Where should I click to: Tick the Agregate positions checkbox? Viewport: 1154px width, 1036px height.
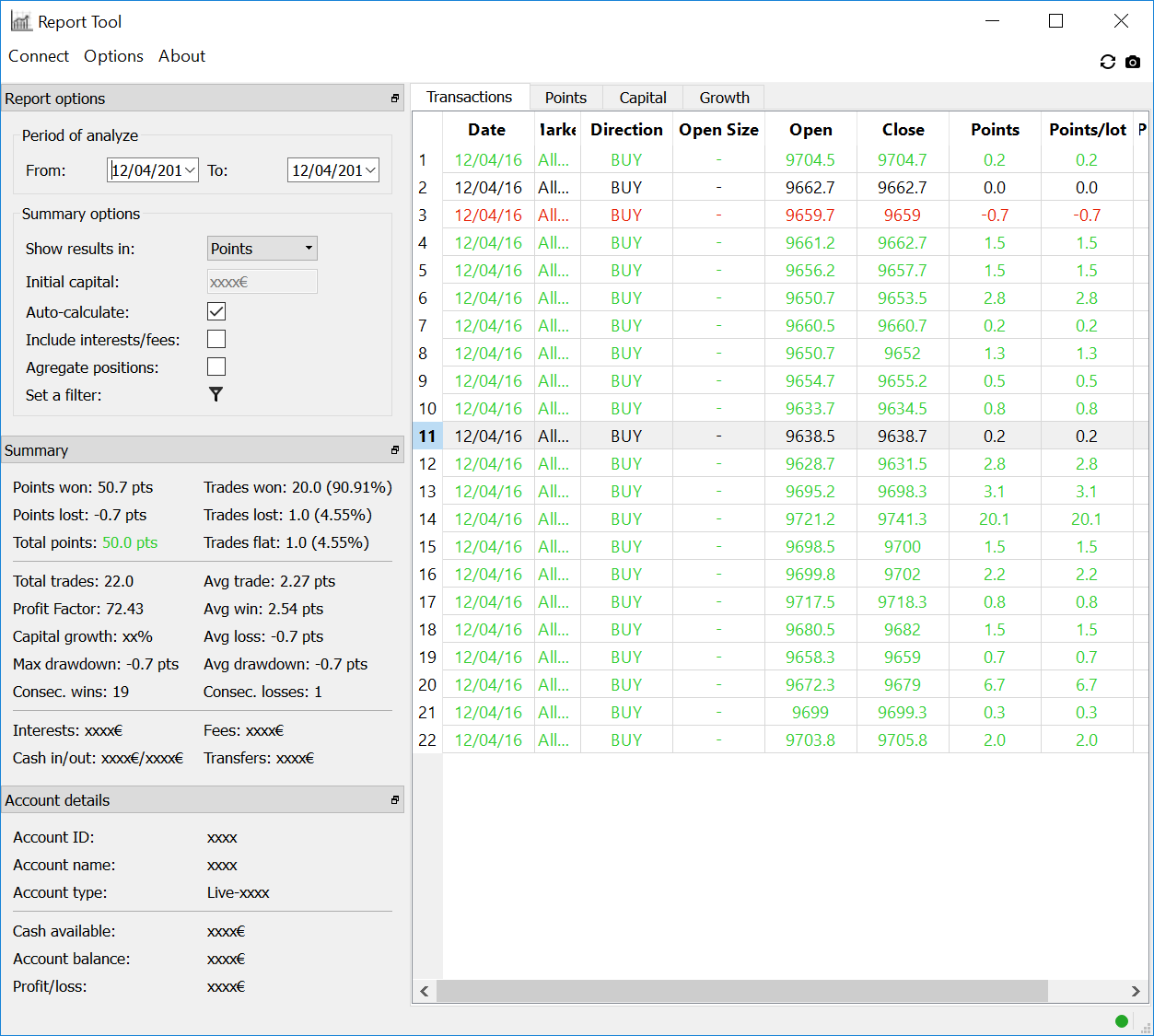(x=216, y=367)
